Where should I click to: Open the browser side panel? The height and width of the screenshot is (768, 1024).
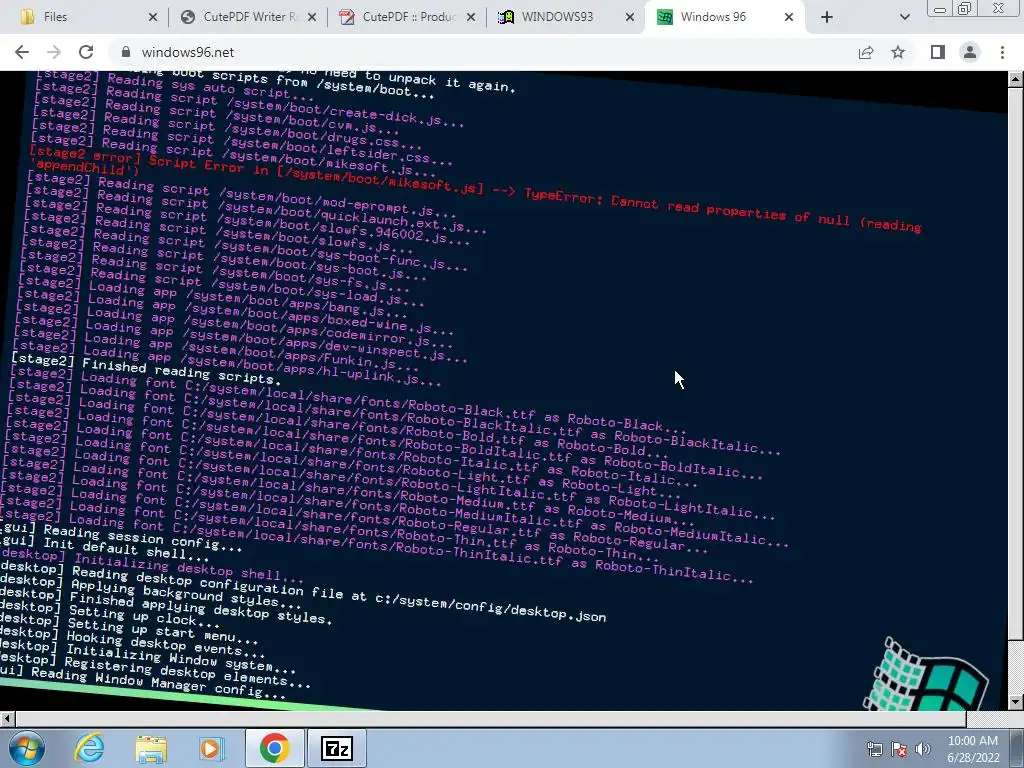(938, 52)
